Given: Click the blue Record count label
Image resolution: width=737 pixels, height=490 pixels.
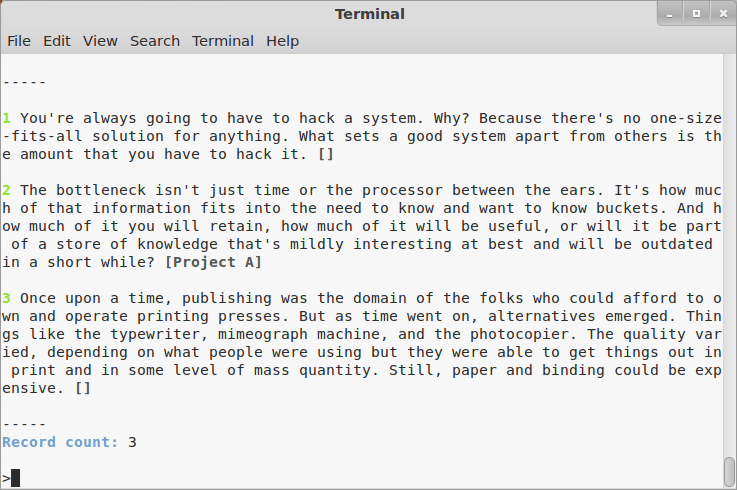Looking at the screenshot, I should (x=60, y=442).
